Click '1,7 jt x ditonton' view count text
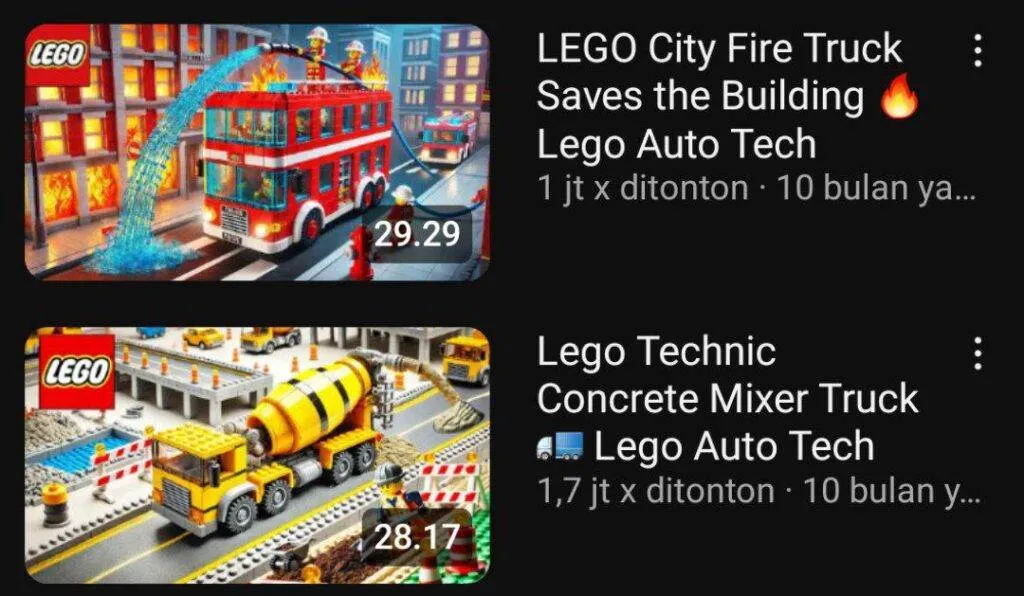1024x596 pixels. 655,492
